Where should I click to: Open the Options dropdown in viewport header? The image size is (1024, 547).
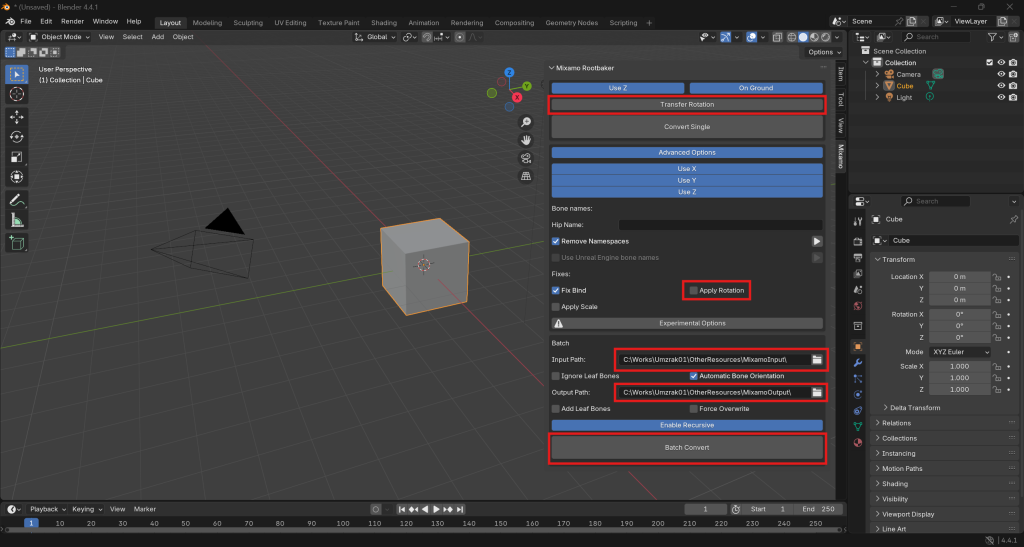(825, 52)
